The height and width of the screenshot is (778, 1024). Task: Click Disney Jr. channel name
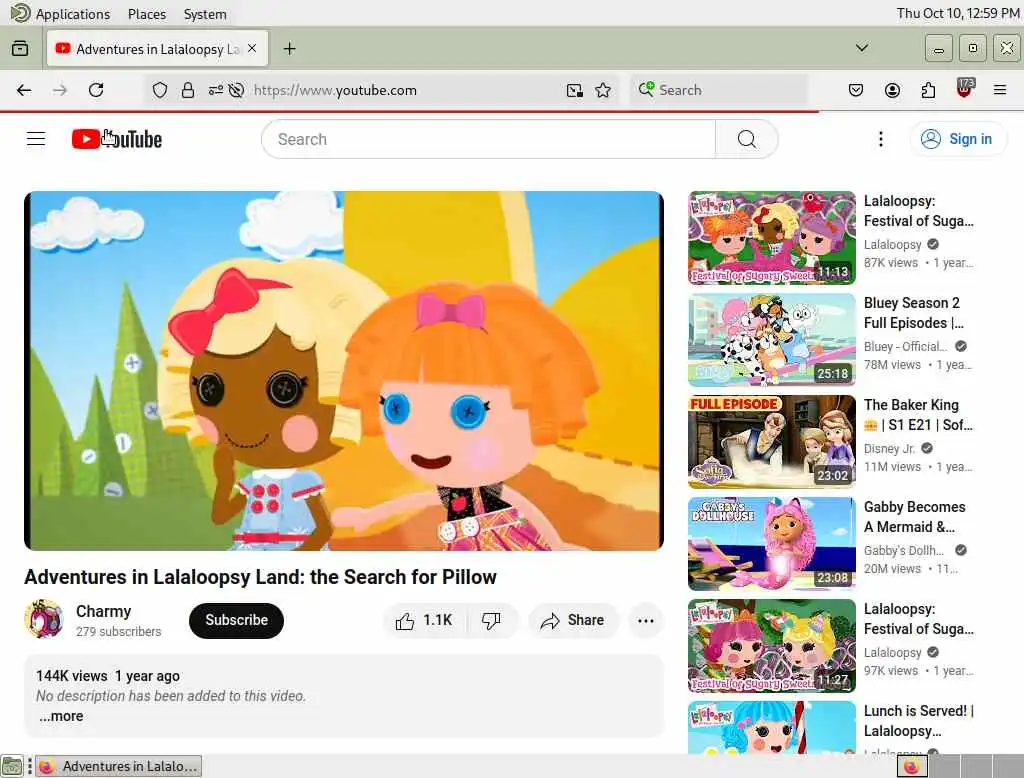pos(889,449)
